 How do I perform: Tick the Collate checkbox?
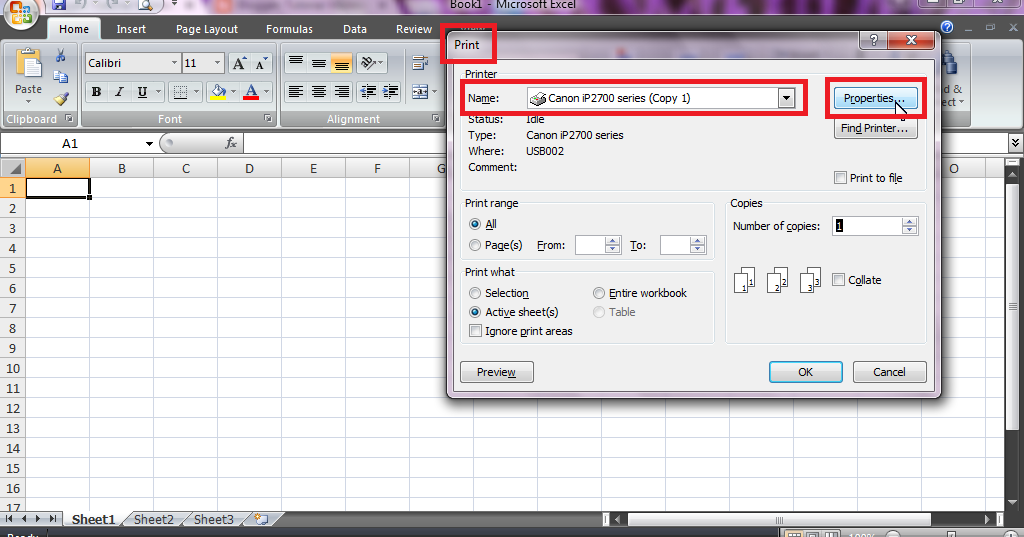[x=839, y=280]
